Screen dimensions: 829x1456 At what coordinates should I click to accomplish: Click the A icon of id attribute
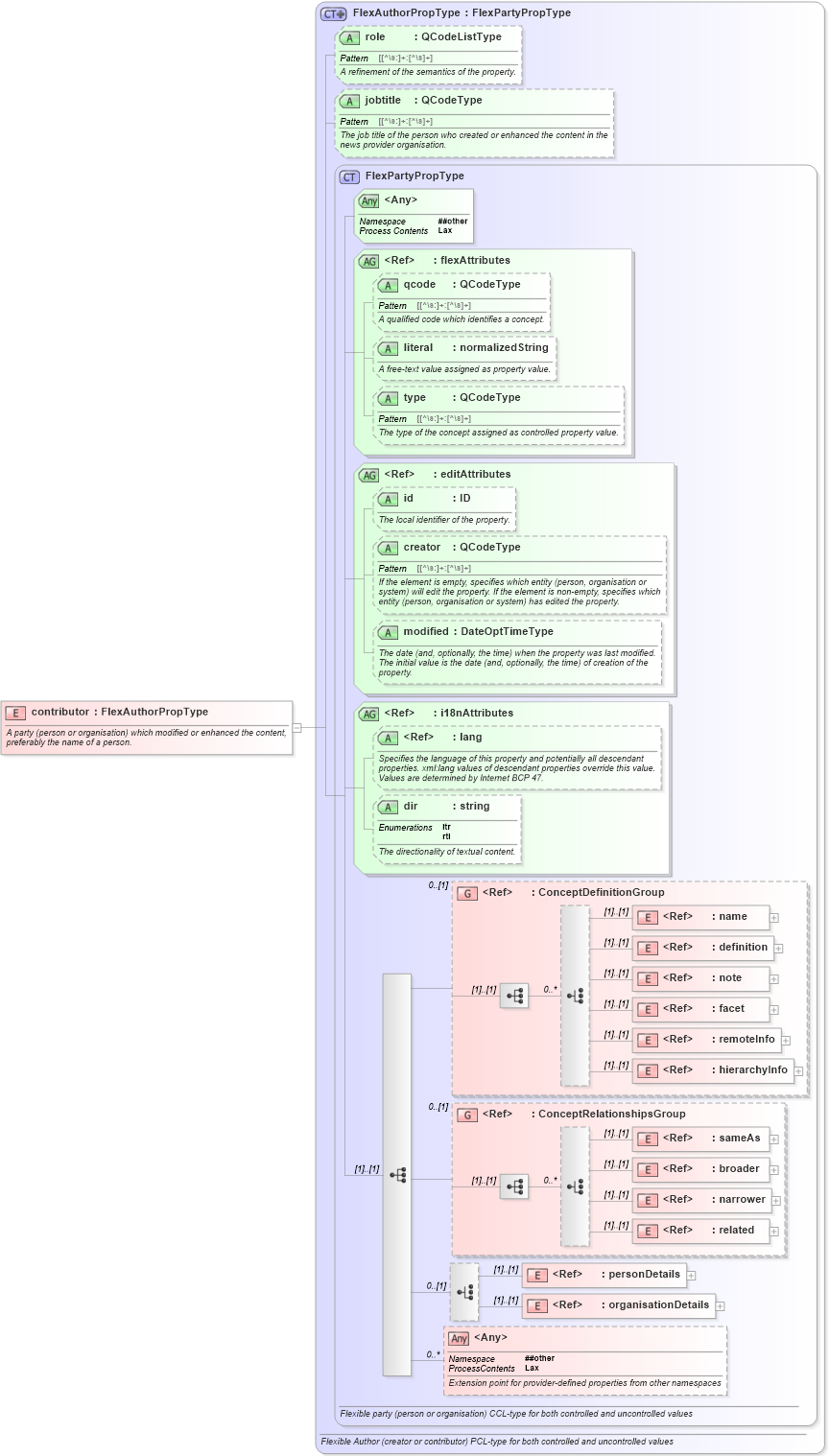pyautogui.click(x=388, y=499)
